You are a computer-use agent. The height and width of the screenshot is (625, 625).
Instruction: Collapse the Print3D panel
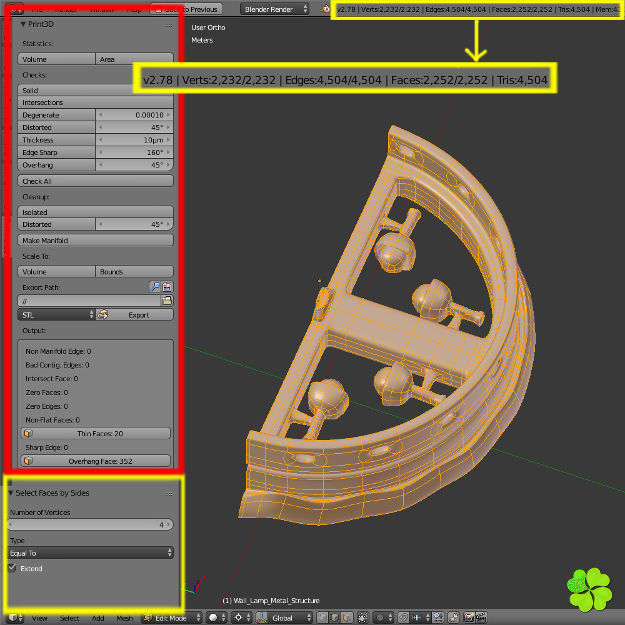[23, 24]
